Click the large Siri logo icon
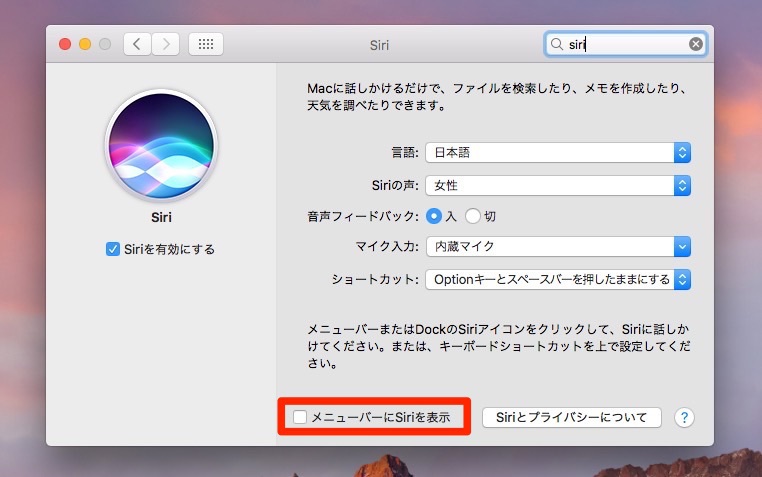Viewport: 762px width, 477px height. [x=161, y=145]
